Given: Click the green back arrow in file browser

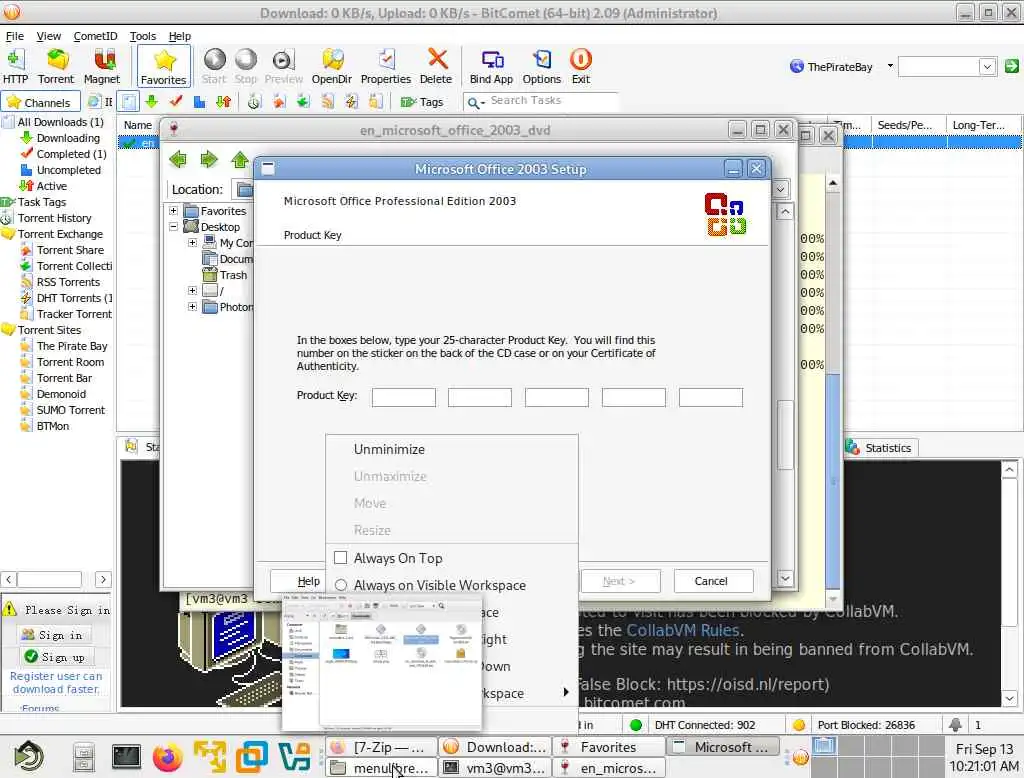Looking at the screenshot, I should (178, 159).
